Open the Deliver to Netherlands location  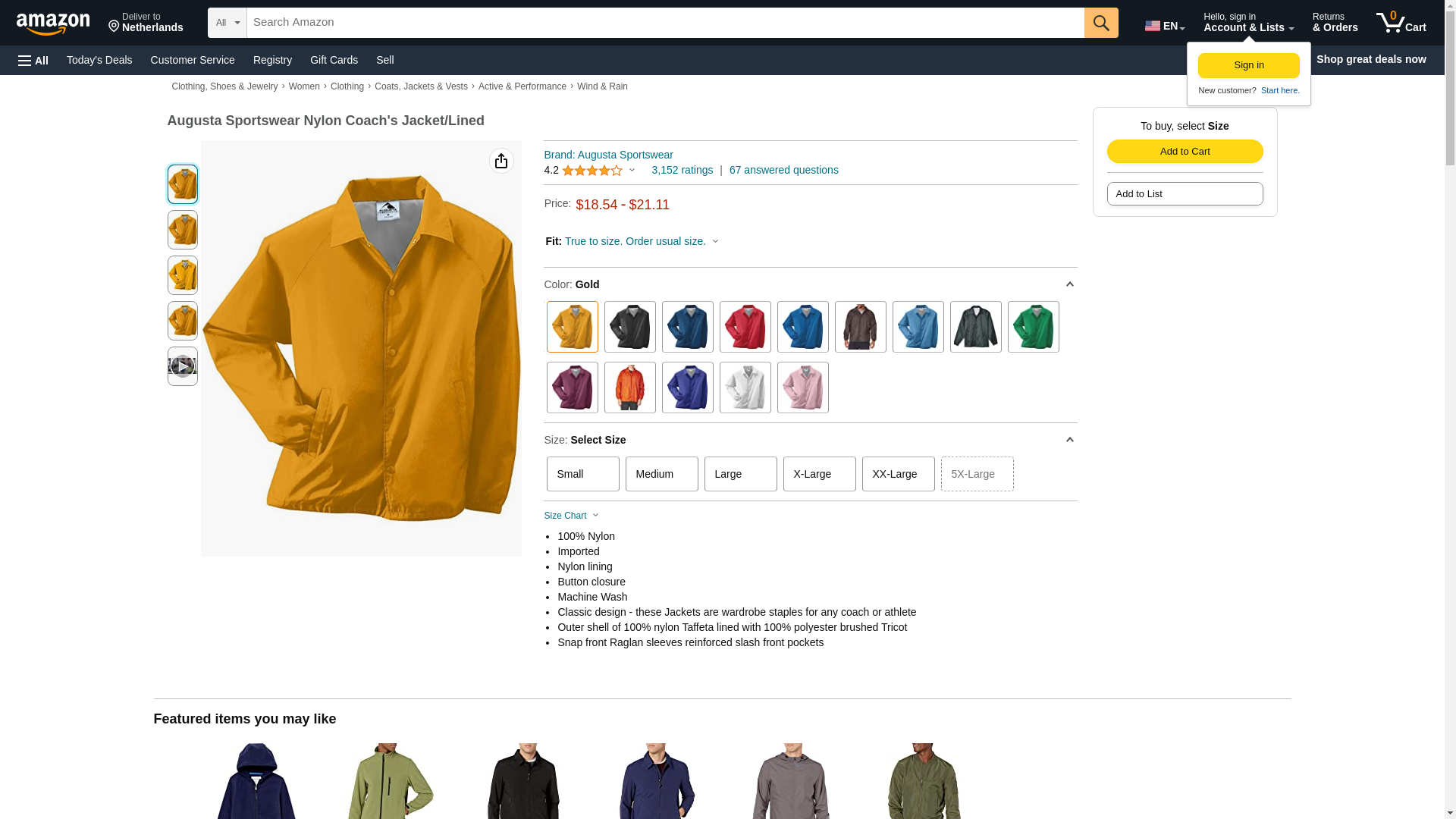146,23
